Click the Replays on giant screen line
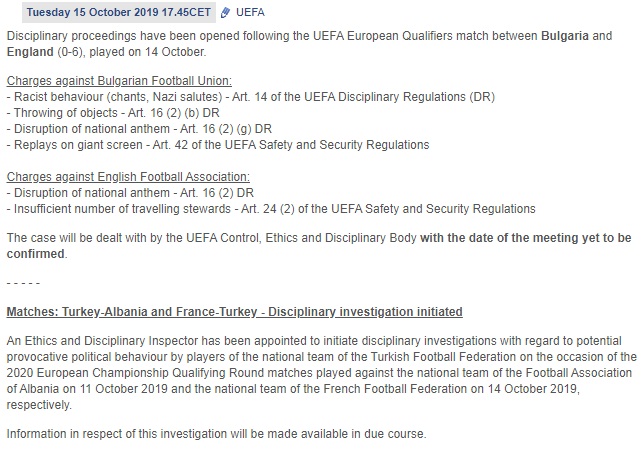Viewport: 644px width, 458px height. tap(218, 145)
